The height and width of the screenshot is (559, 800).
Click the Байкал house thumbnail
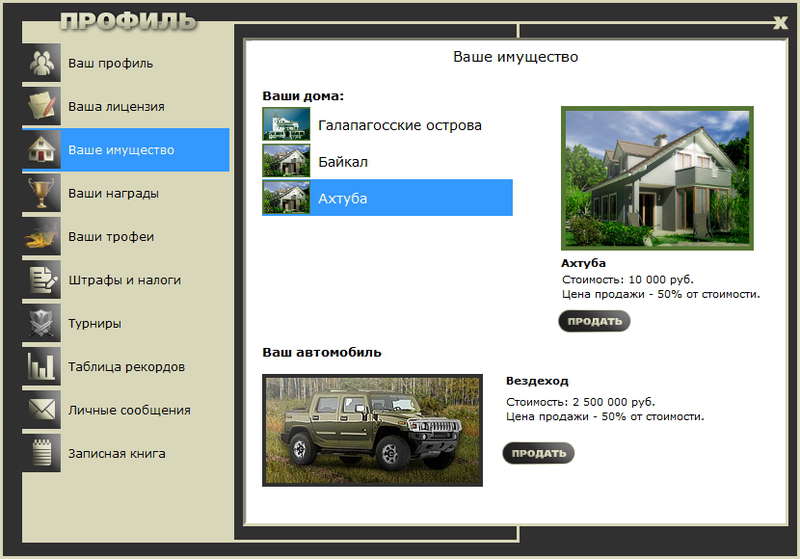[286, 161]
